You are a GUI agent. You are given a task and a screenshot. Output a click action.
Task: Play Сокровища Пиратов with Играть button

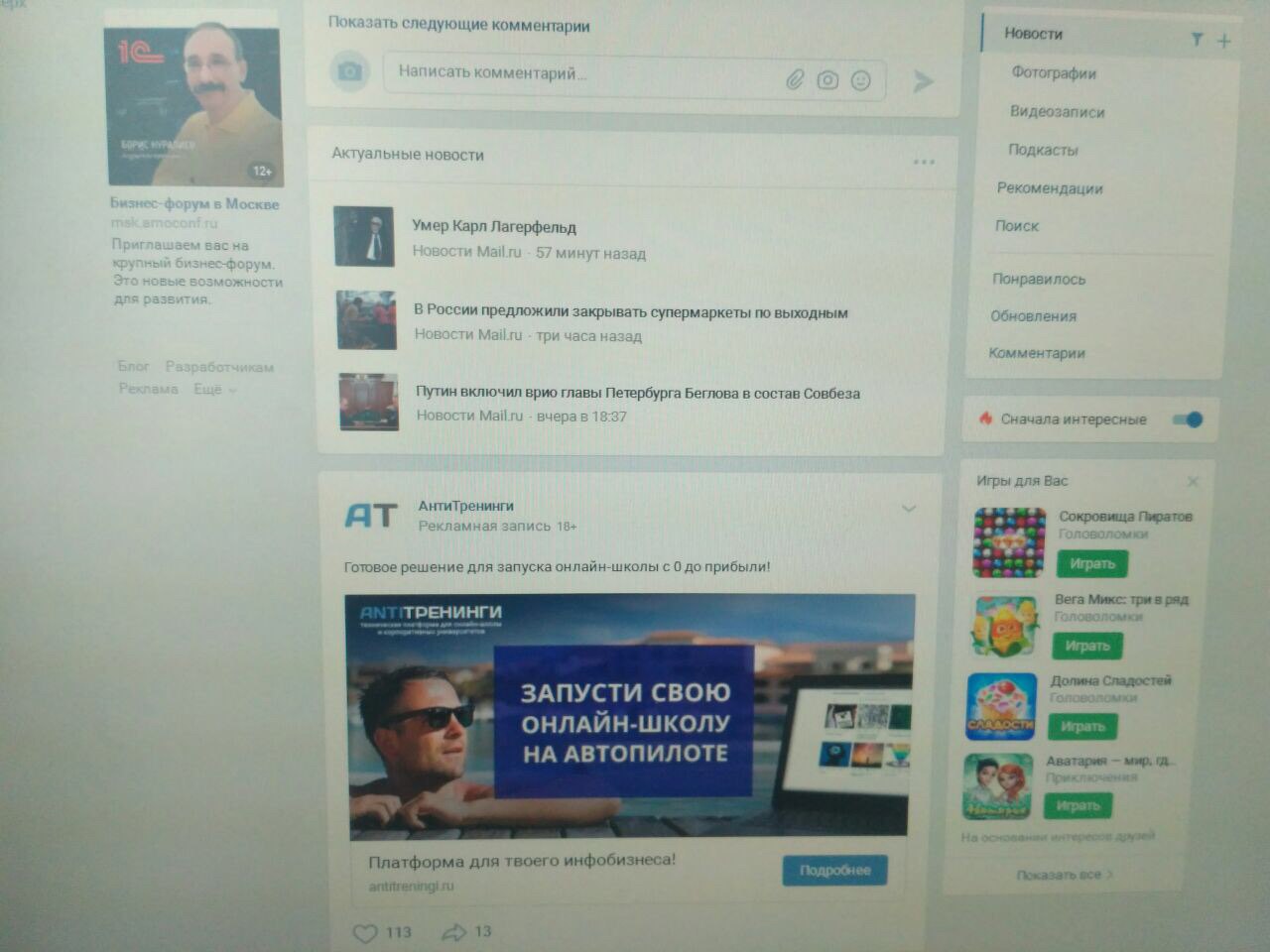[1092, 563]
